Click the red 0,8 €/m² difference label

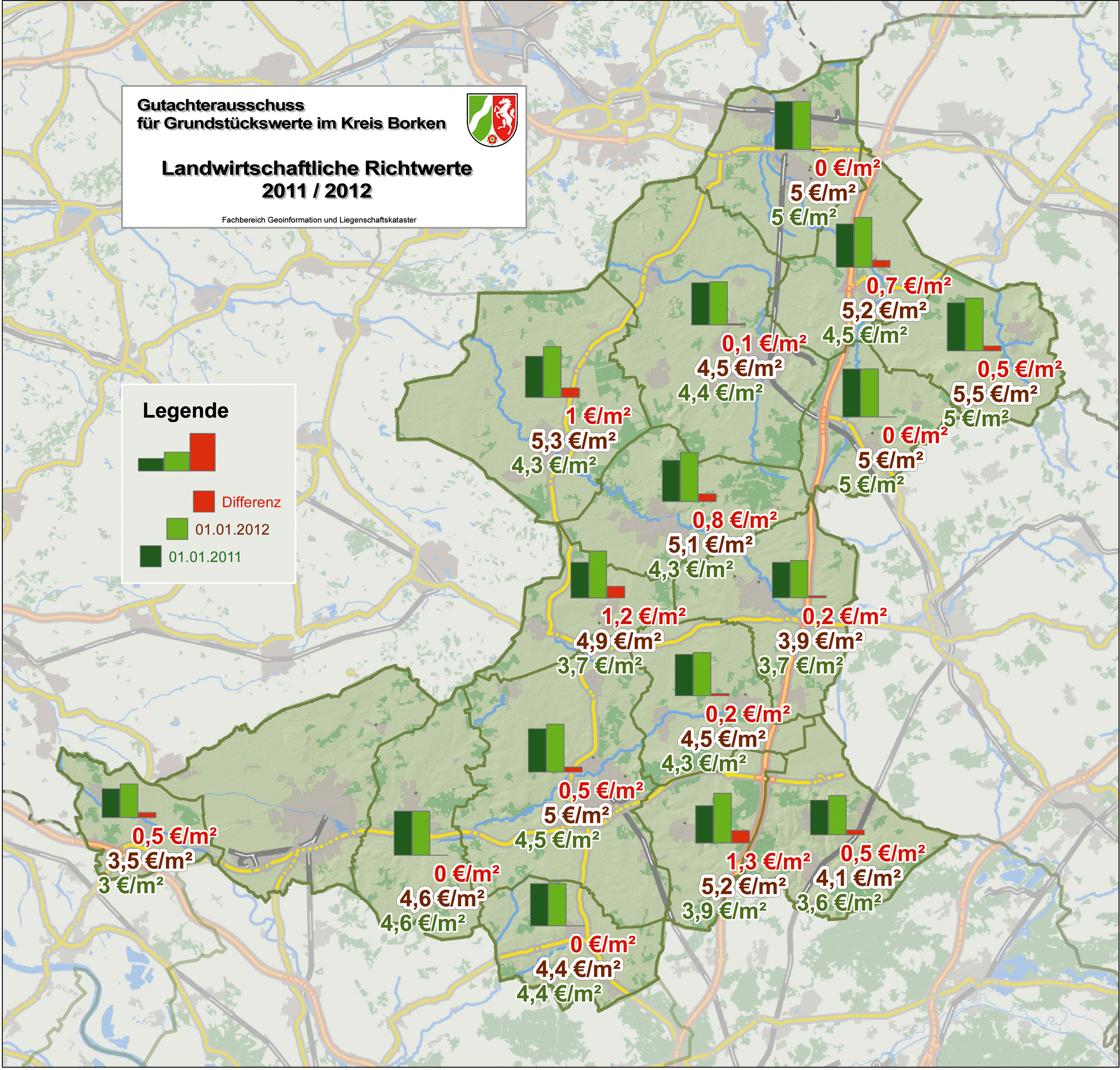point(734,520)
